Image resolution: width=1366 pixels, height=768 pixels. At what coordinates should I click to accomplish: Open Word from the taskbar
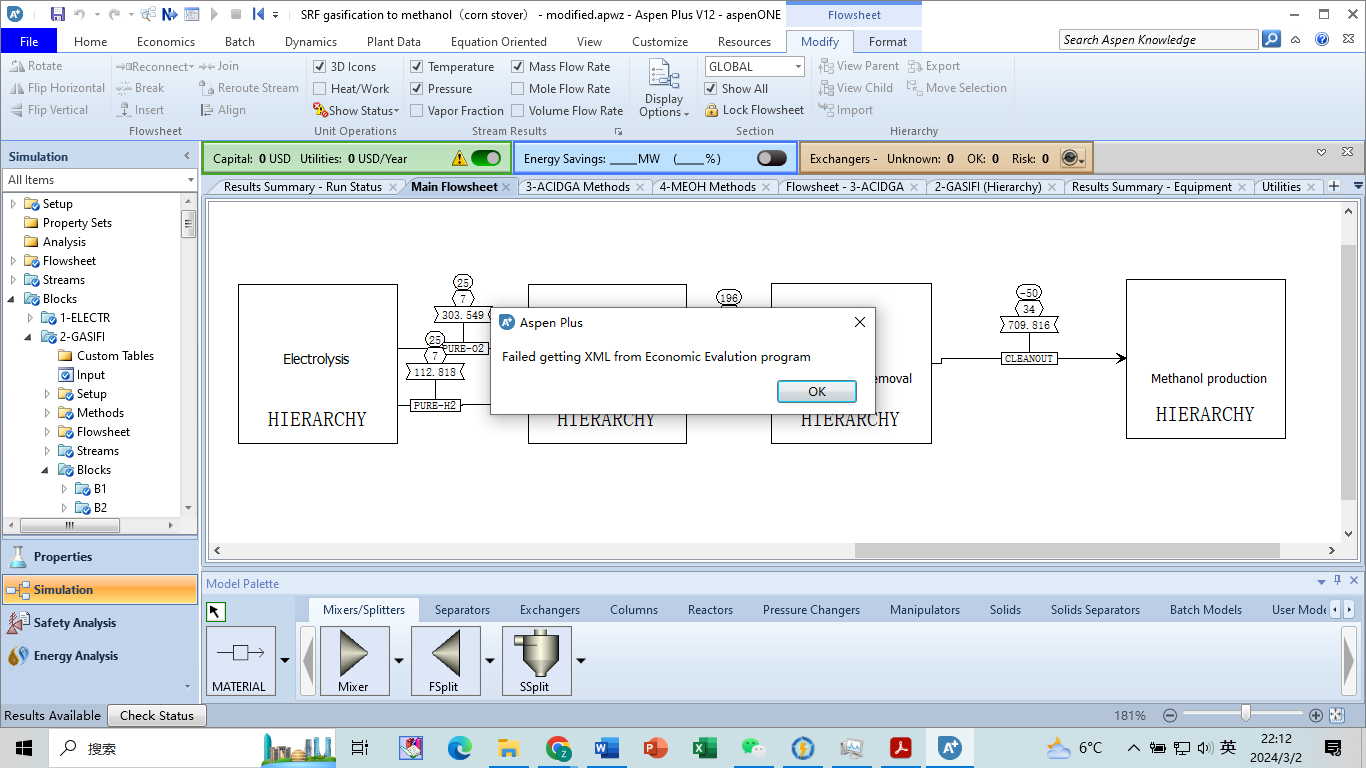[x=606, y=748]
